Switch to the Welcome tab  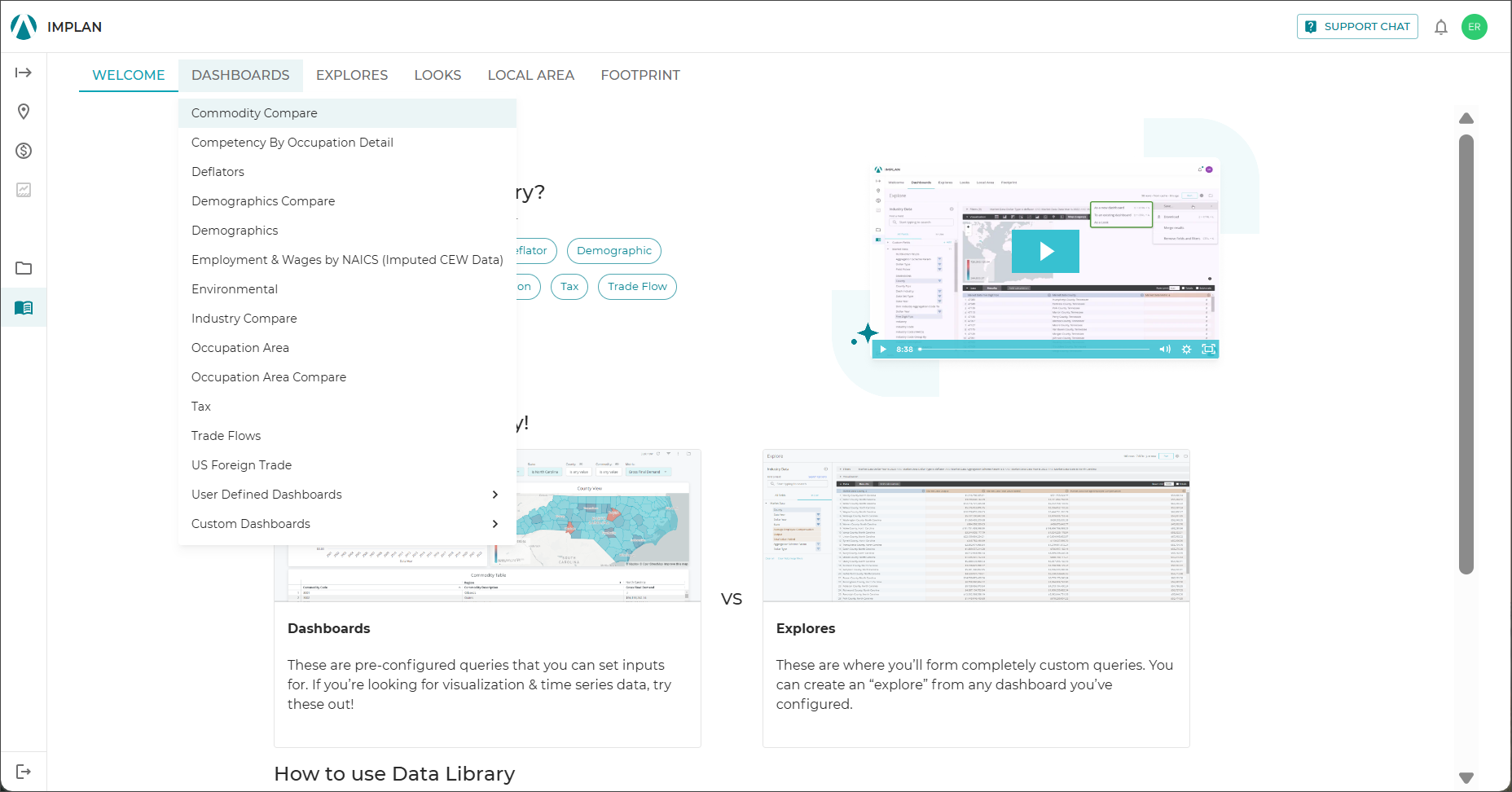click(x=129, y=75)
